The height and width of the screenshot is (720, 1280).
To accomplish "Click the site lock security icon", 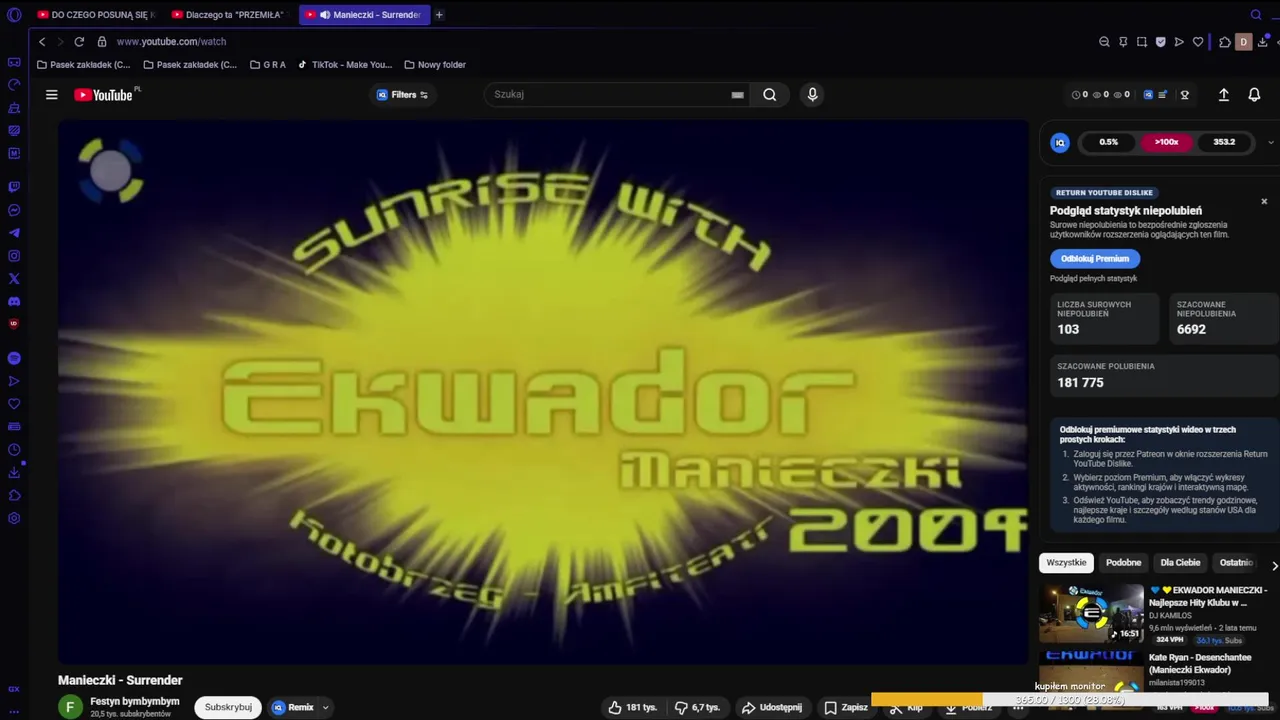I will pos(102,42).
